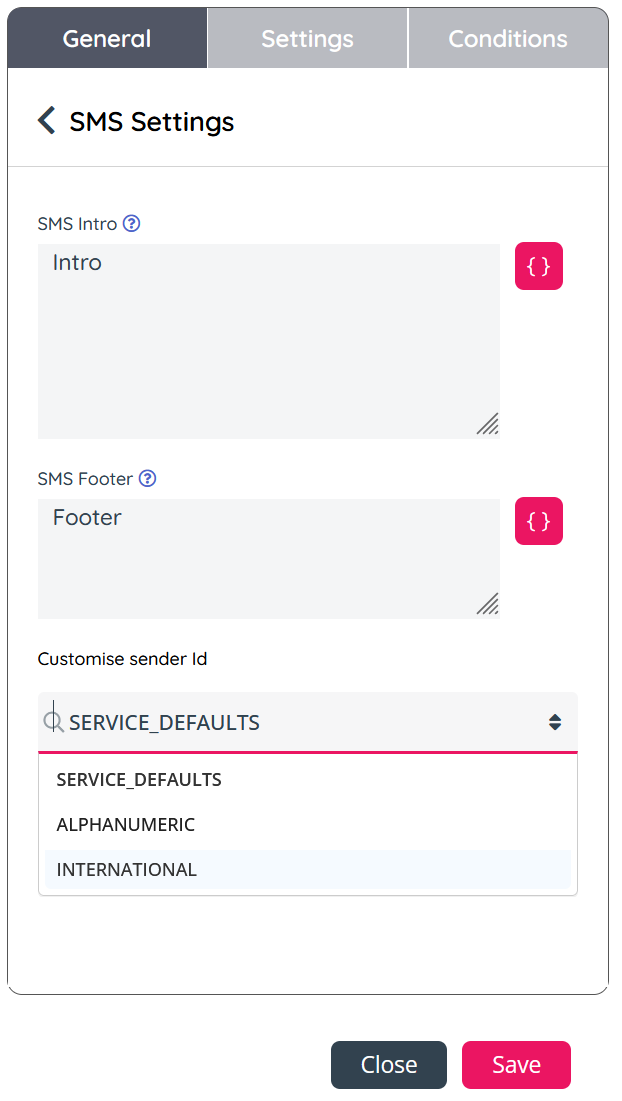Insert a variable into SMS Intro via braces button
The image size is (622, 1101).
(x=538, y=266)
